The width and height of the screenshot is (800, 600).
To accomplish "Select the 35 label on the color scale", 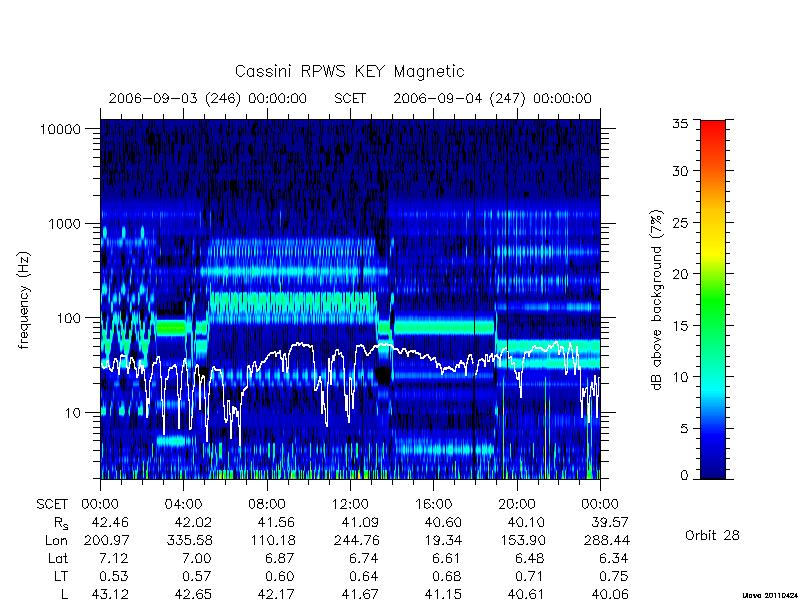I will click(x=680, y=124).
